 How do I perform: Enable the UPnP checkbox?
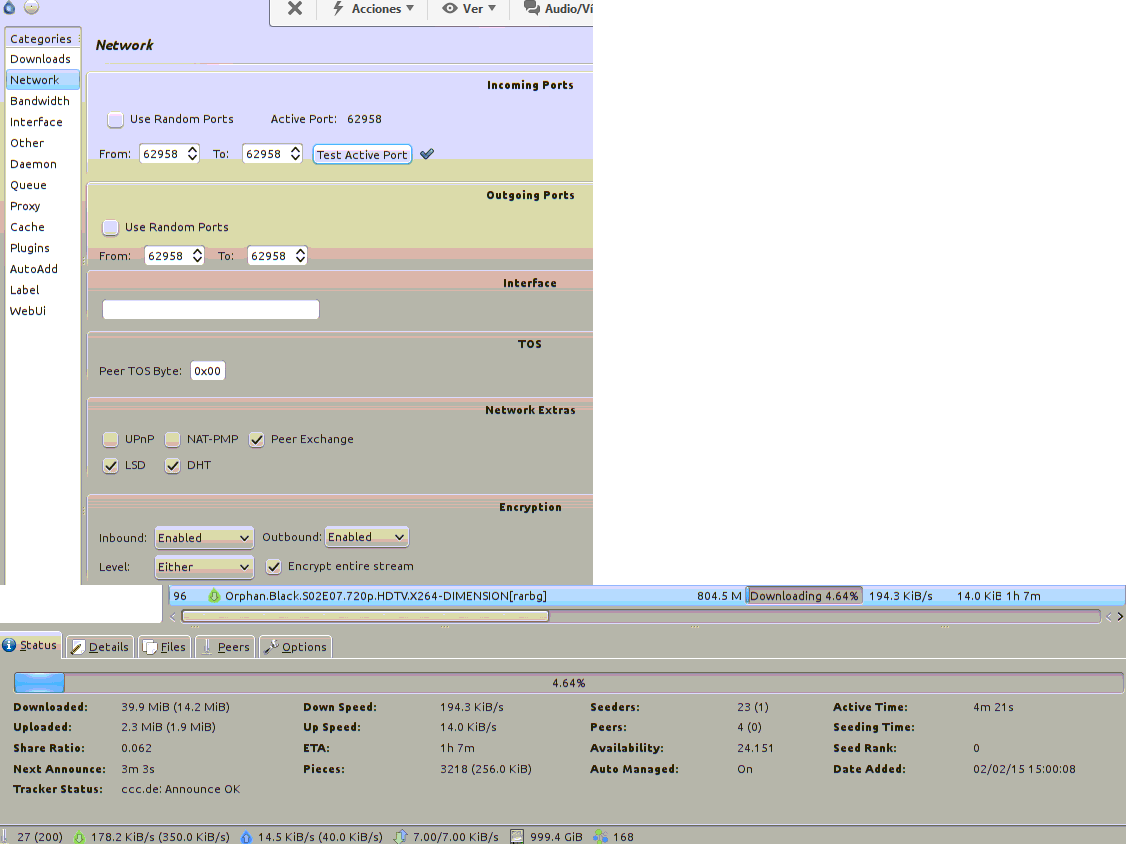(x=110, y=439)
